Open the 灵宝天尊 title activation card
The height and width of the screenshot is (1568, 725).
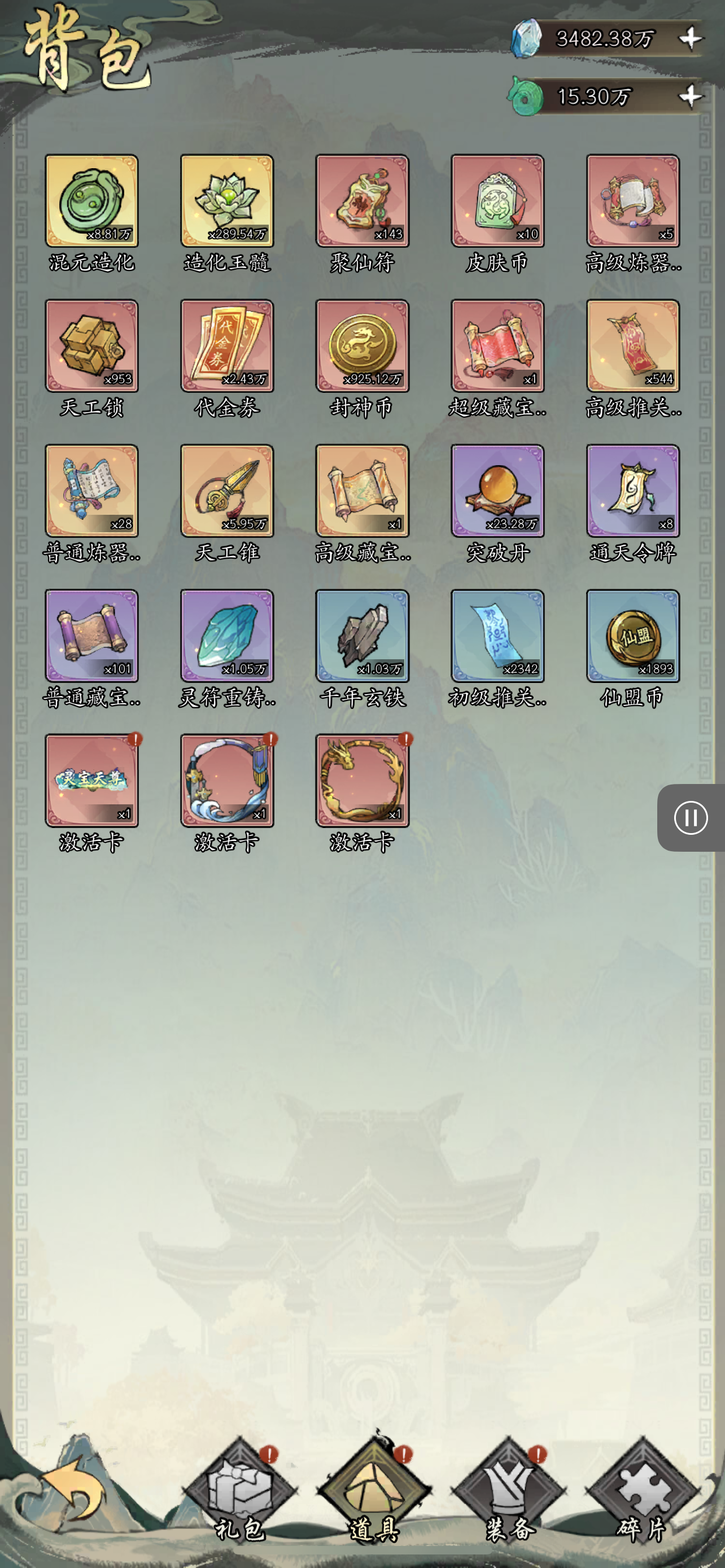91,781
